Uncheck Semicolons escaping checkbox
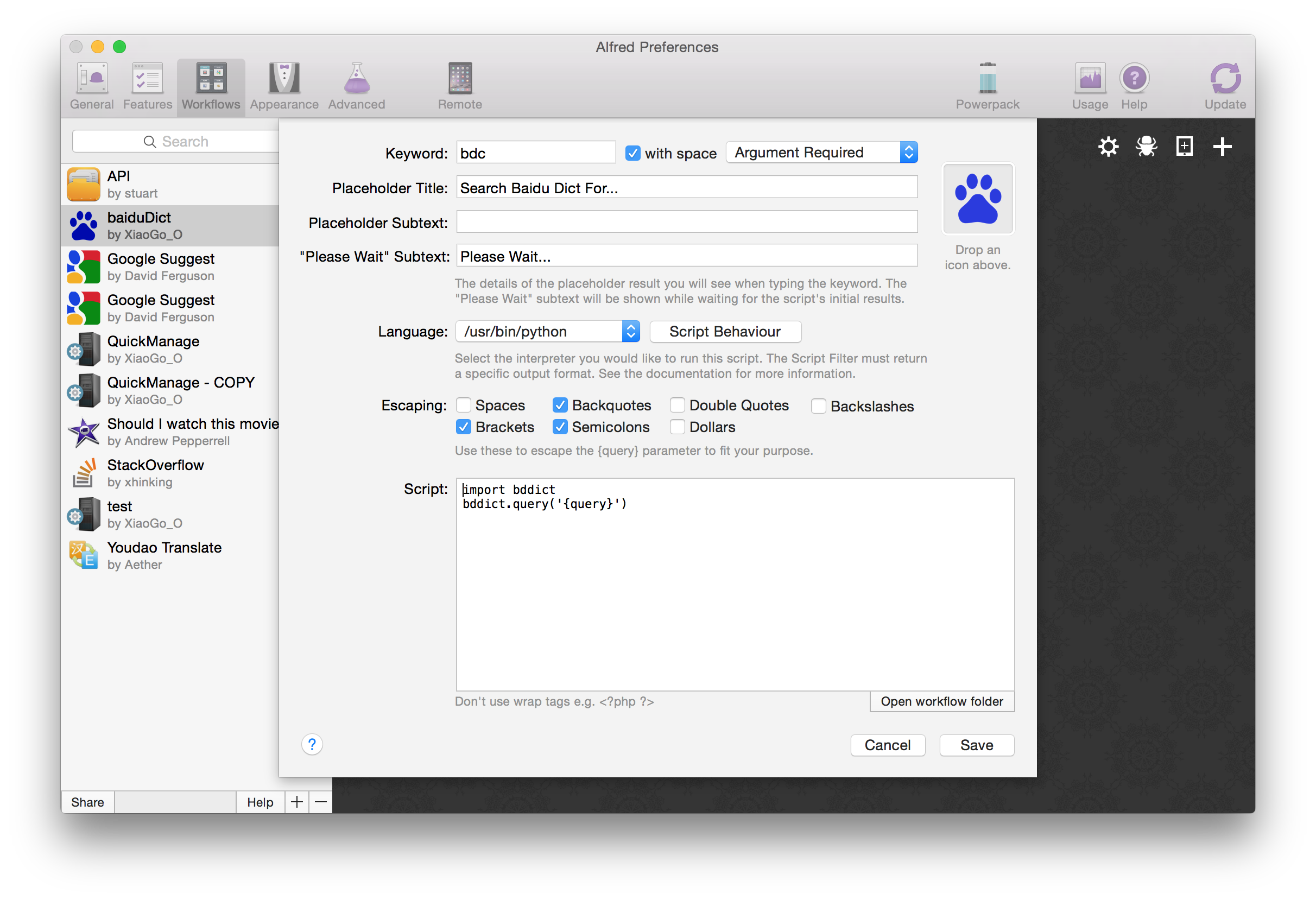Image resolution: width=1316 pixels, height=900 pixels. [560, 427]
